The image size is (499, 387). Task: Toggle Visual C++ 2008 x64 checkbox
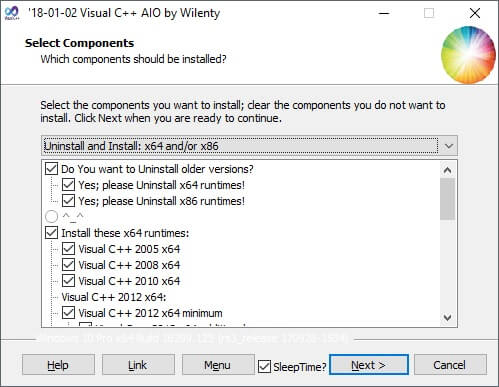pyautogui.click(x=68, y=265)
